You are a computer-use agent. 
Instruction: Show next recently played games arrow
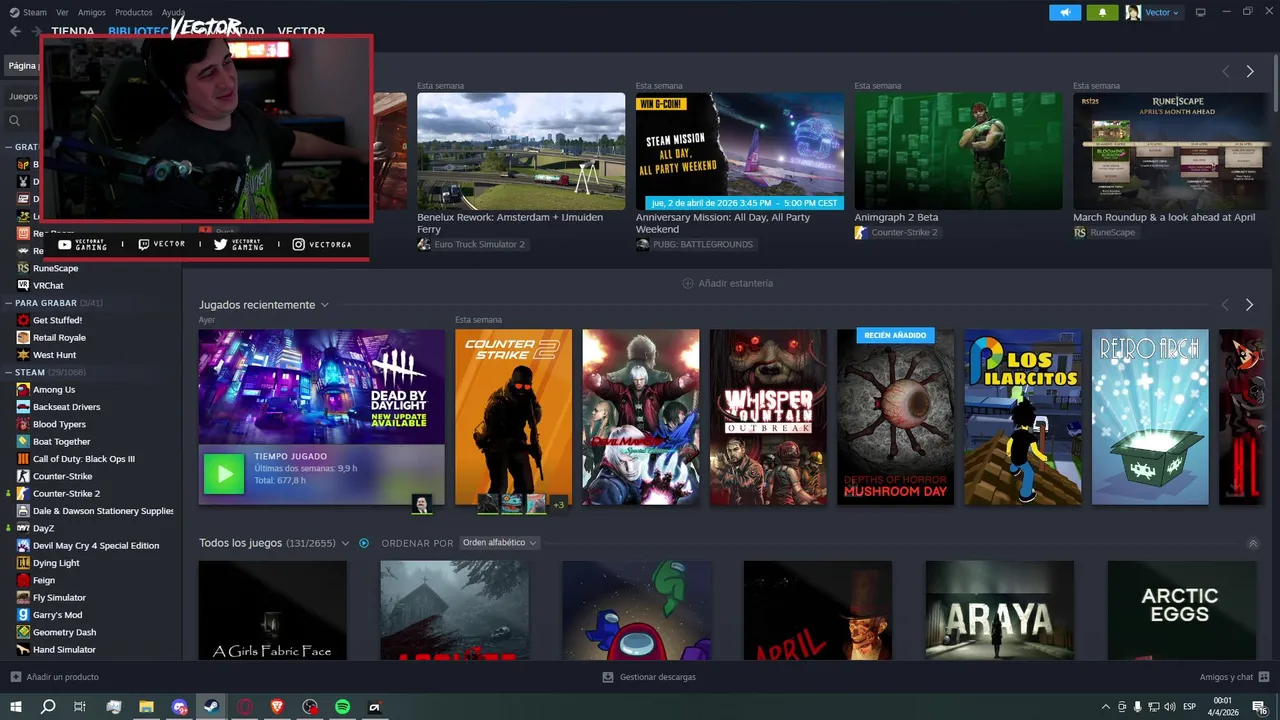[1249, 304]
